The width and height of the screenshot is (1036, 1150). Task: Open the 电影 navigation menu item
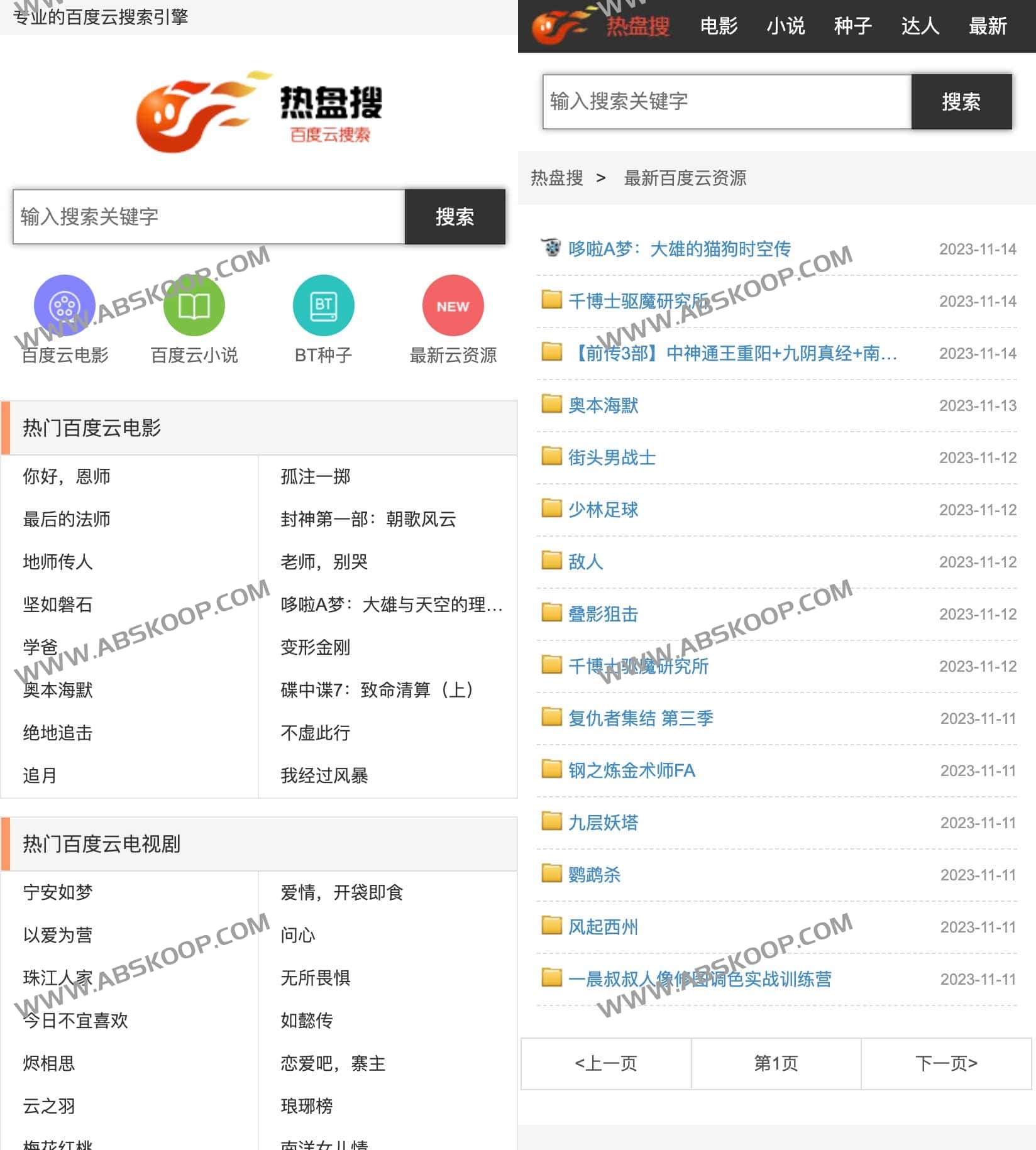point(719,26)
